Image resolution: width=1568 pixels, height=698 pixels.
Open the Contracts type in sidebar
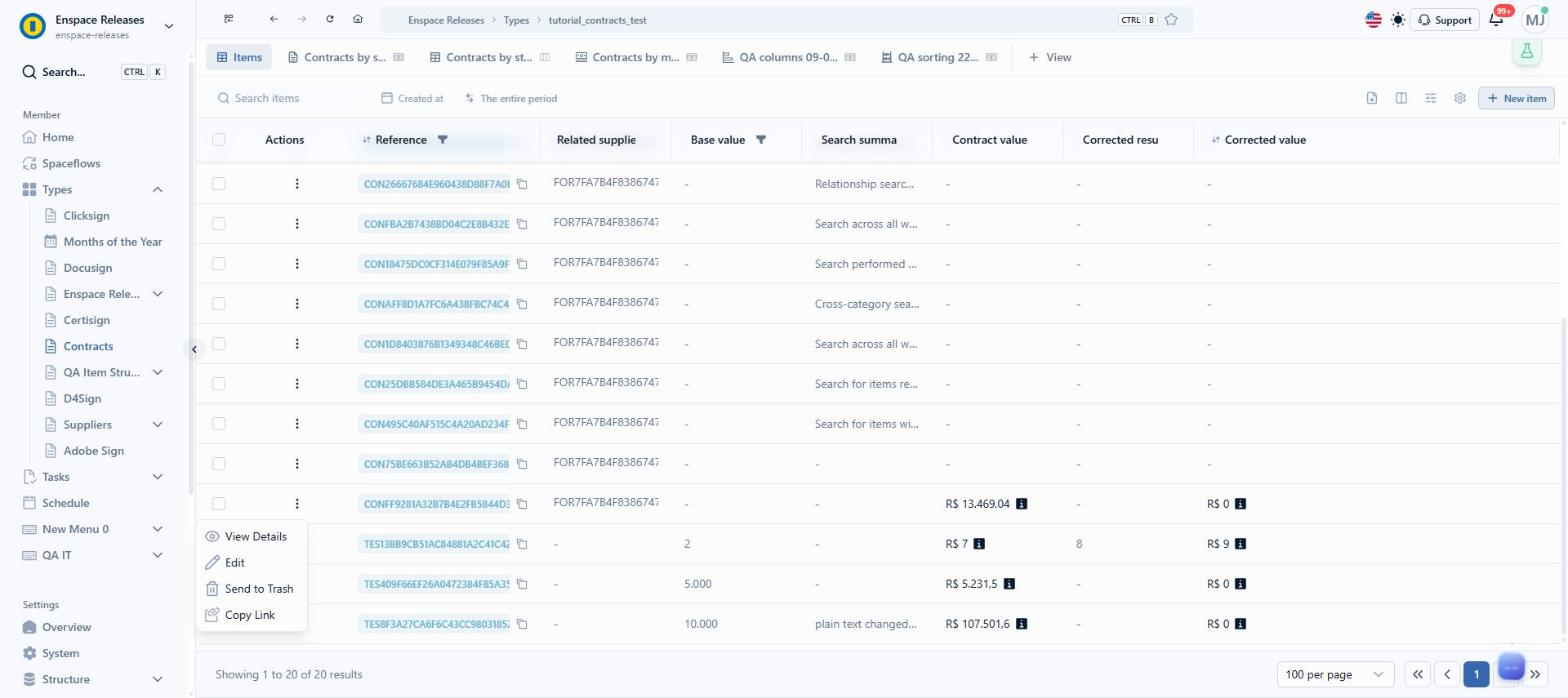tap(88, 346)
